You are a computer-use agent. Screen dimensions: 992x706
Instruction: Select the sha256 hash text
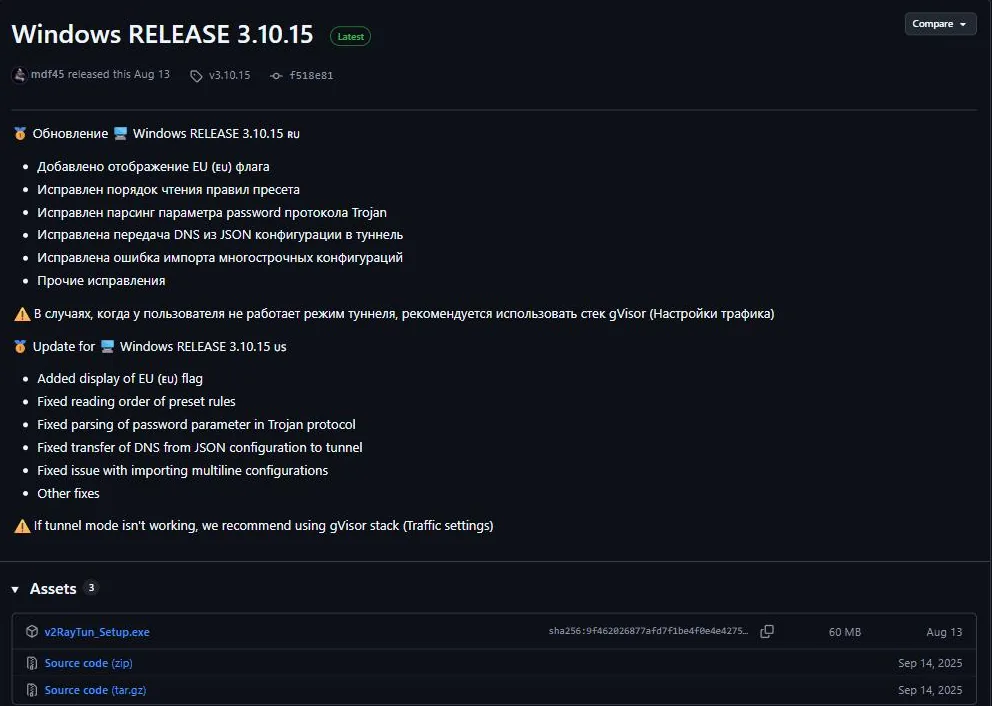click(x=648, y=631)
